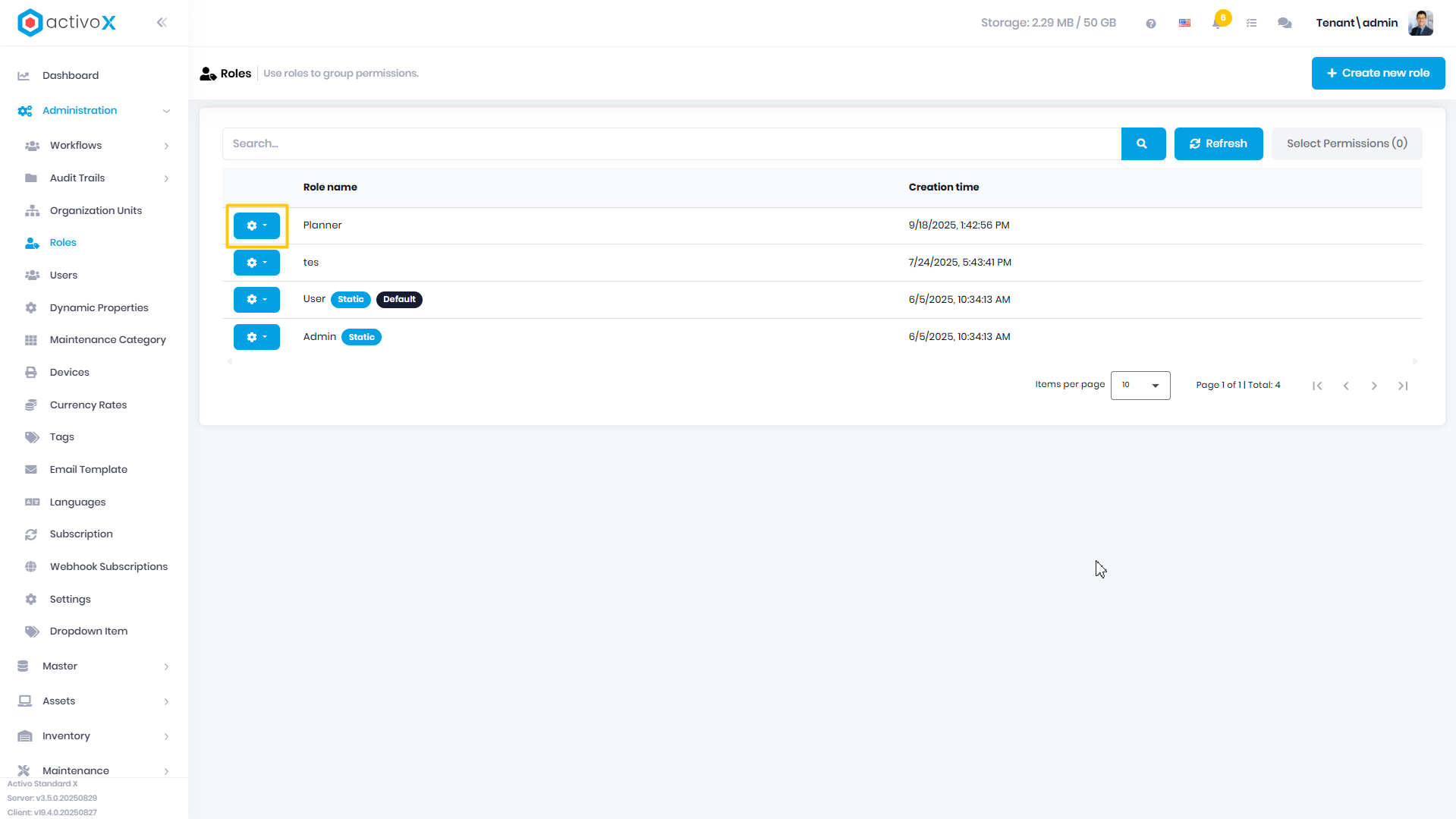Open Dynamic Properties page
The image size is (1456, 819).
click(99, 308)
